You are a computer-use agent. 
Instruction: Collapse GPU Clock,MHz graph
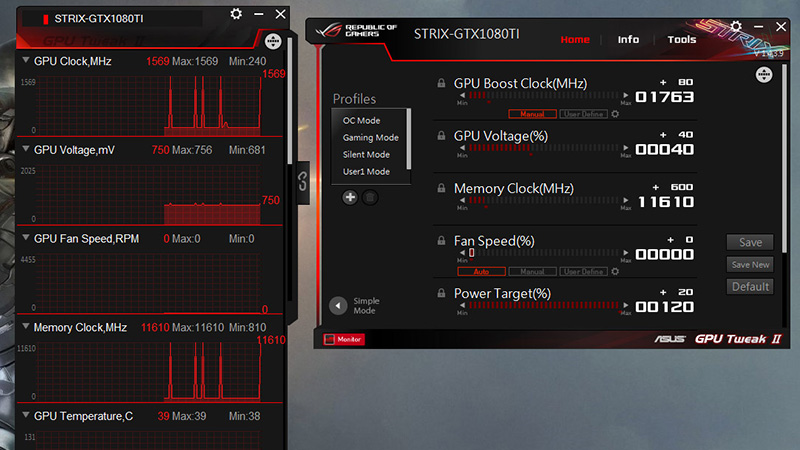tap(26, 60)
